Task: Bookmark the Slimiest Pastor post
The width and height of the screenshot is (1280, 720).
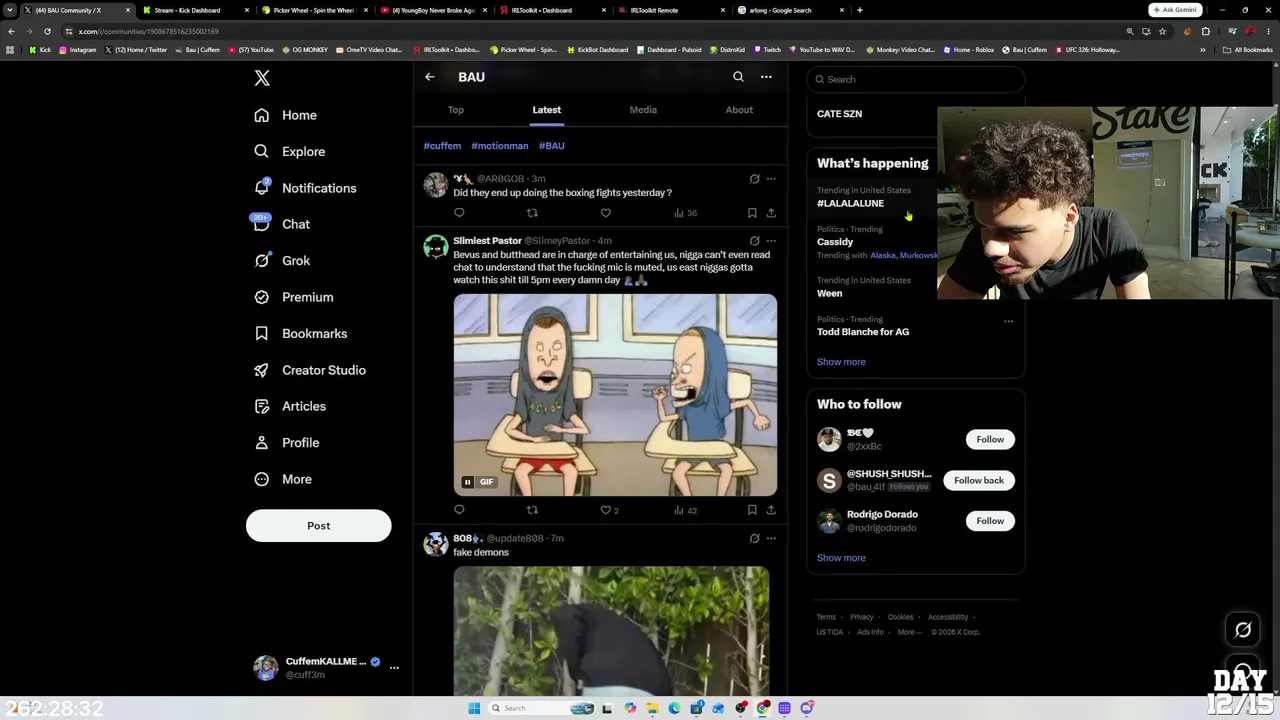Action: click(x=752, y=510)
